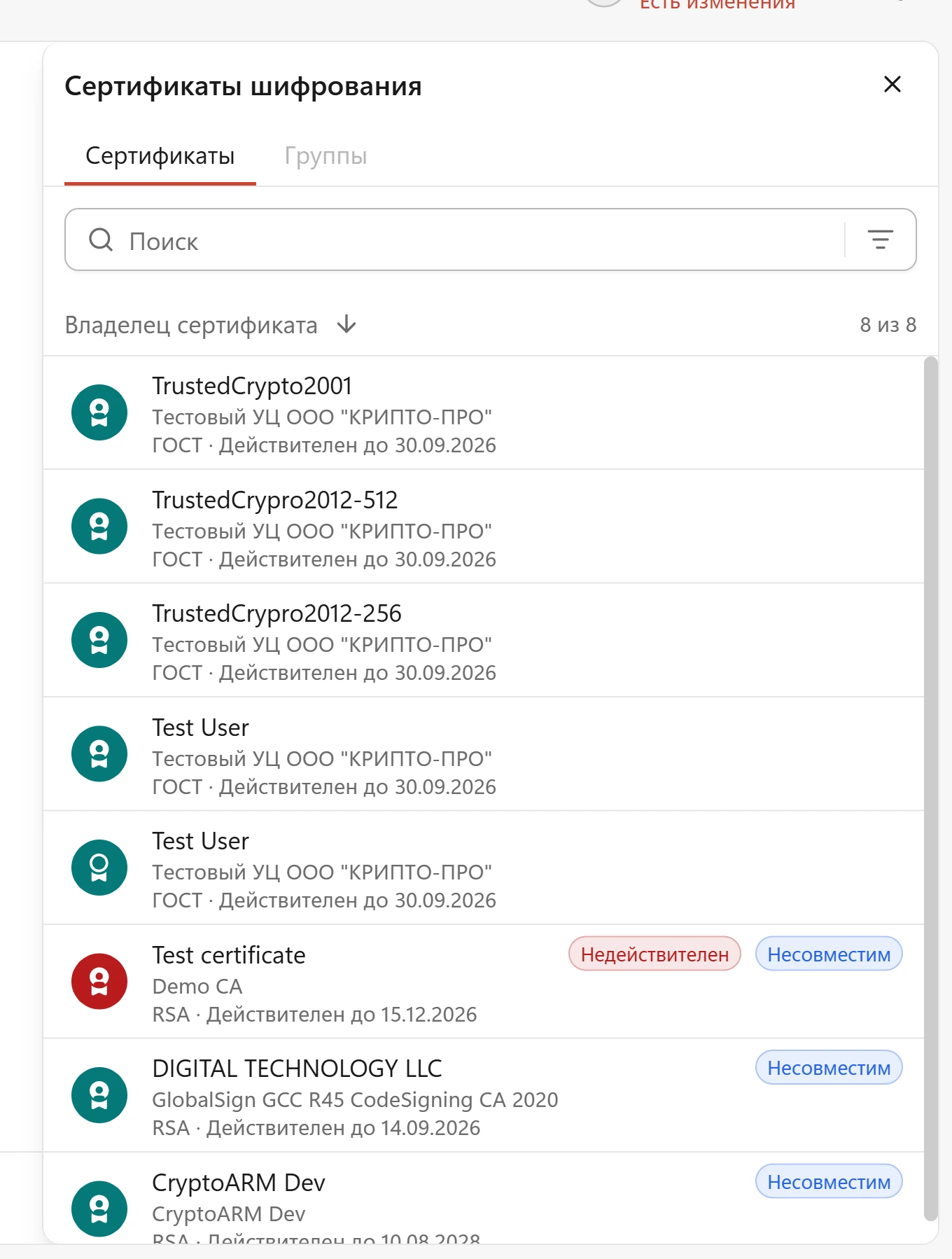The width and height of the screenshot is (952, 1259).
Task: Click Несовместим badge on Test certificate
Action: [829, 954]
